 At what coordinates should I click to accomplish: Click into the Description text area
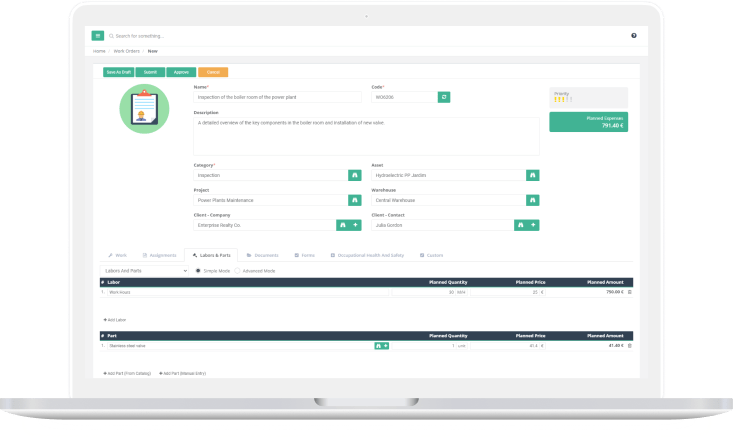click(x=366, y=135)
